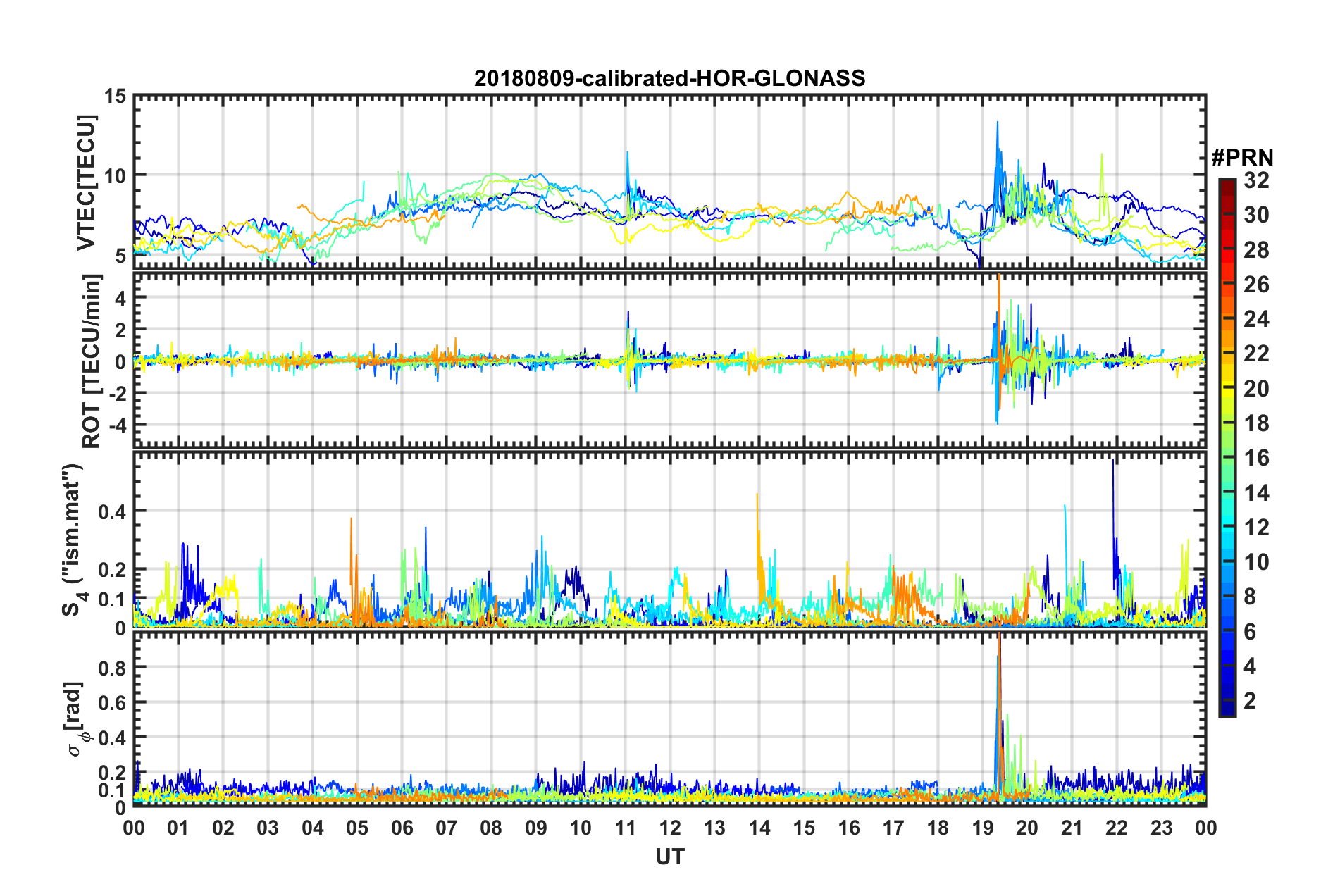Click the UT axis hour label "19"
This screenshot has width=1340, height=896.
tap(983, 828)
